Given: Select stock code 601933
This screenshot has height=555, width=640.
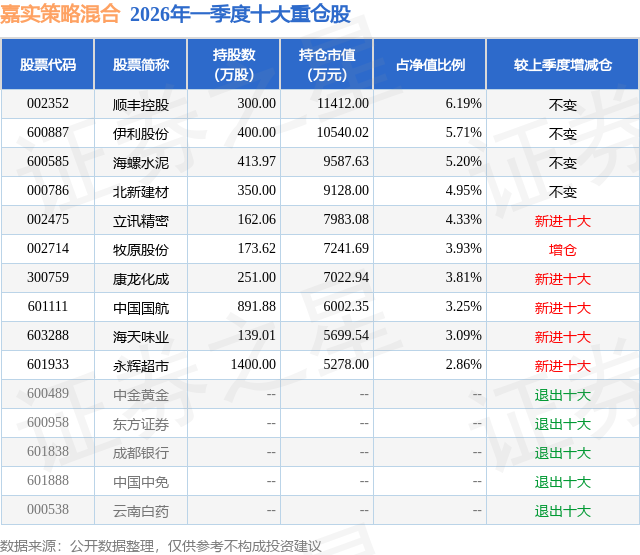Looking at the screenshot, I should 48,364.
